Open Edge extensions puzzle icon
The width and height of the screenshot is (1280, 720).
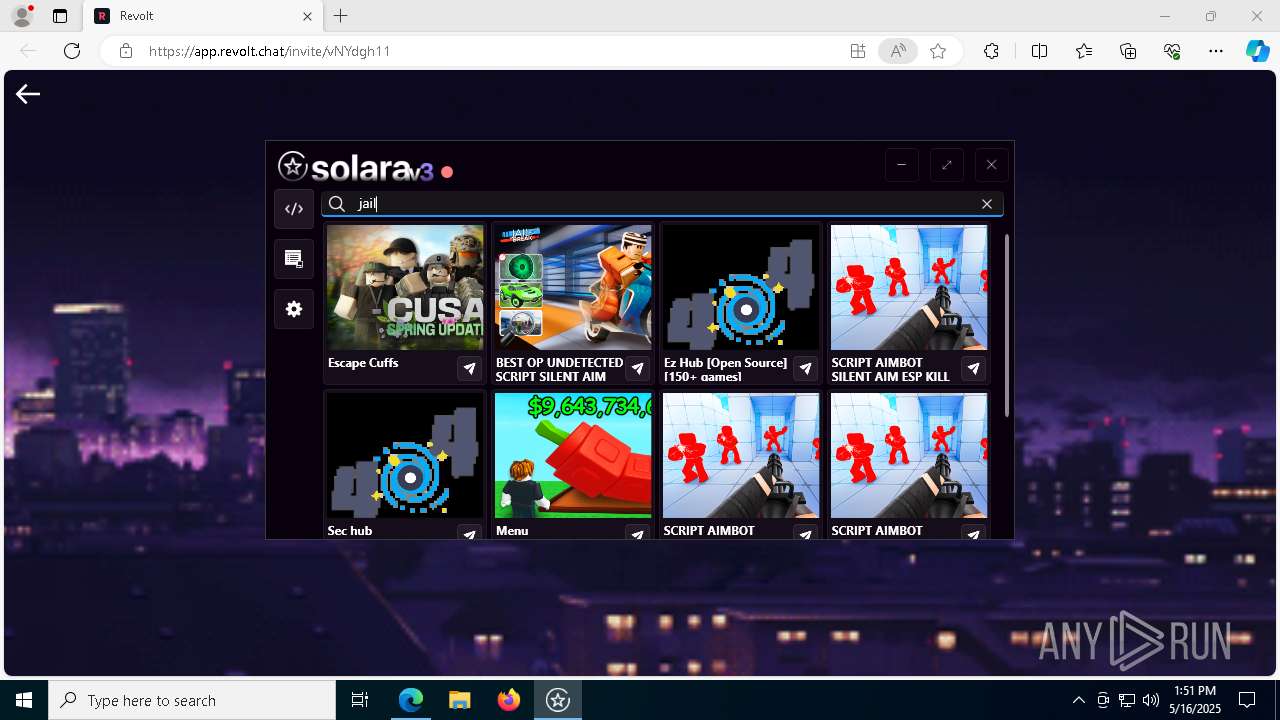pos(991,51)
